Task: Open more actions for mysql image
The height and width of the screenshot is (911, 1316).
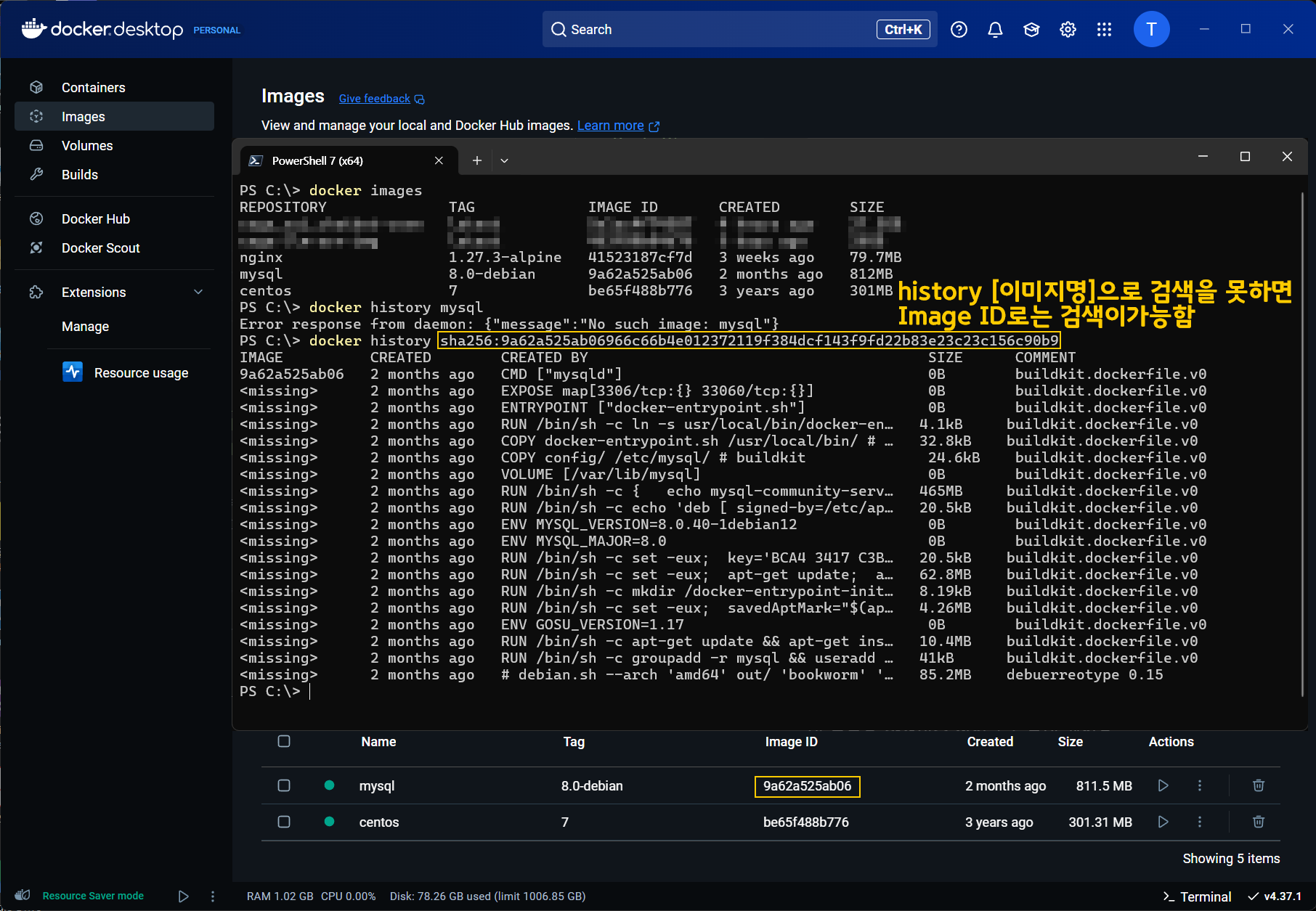Action: pos(1200,785)
